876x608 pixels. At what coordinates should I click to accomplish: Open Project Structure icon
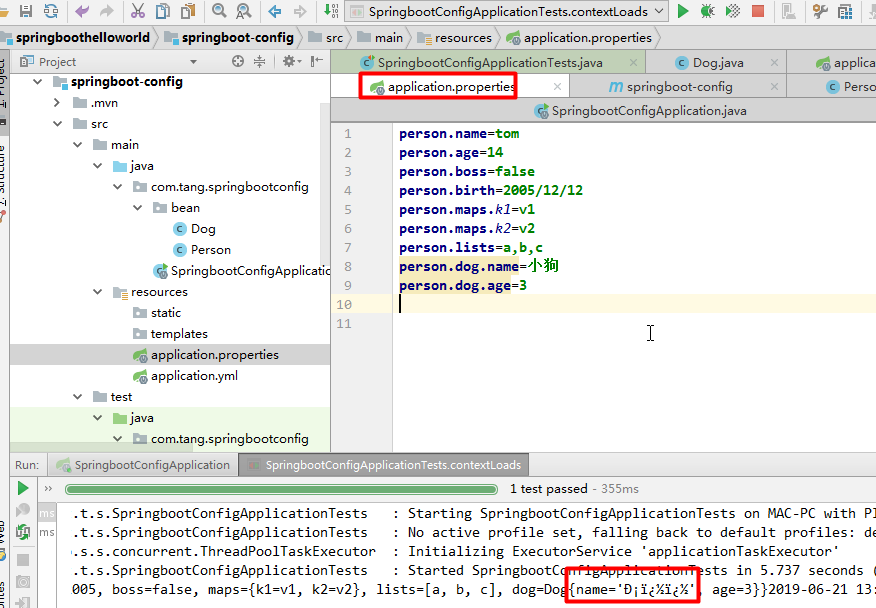[845, 11]
